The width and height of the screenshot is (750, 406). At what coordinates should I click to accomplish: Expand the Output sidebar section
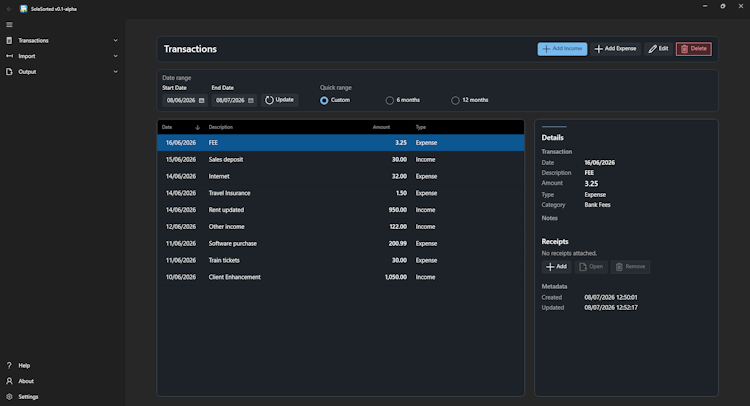62,72
